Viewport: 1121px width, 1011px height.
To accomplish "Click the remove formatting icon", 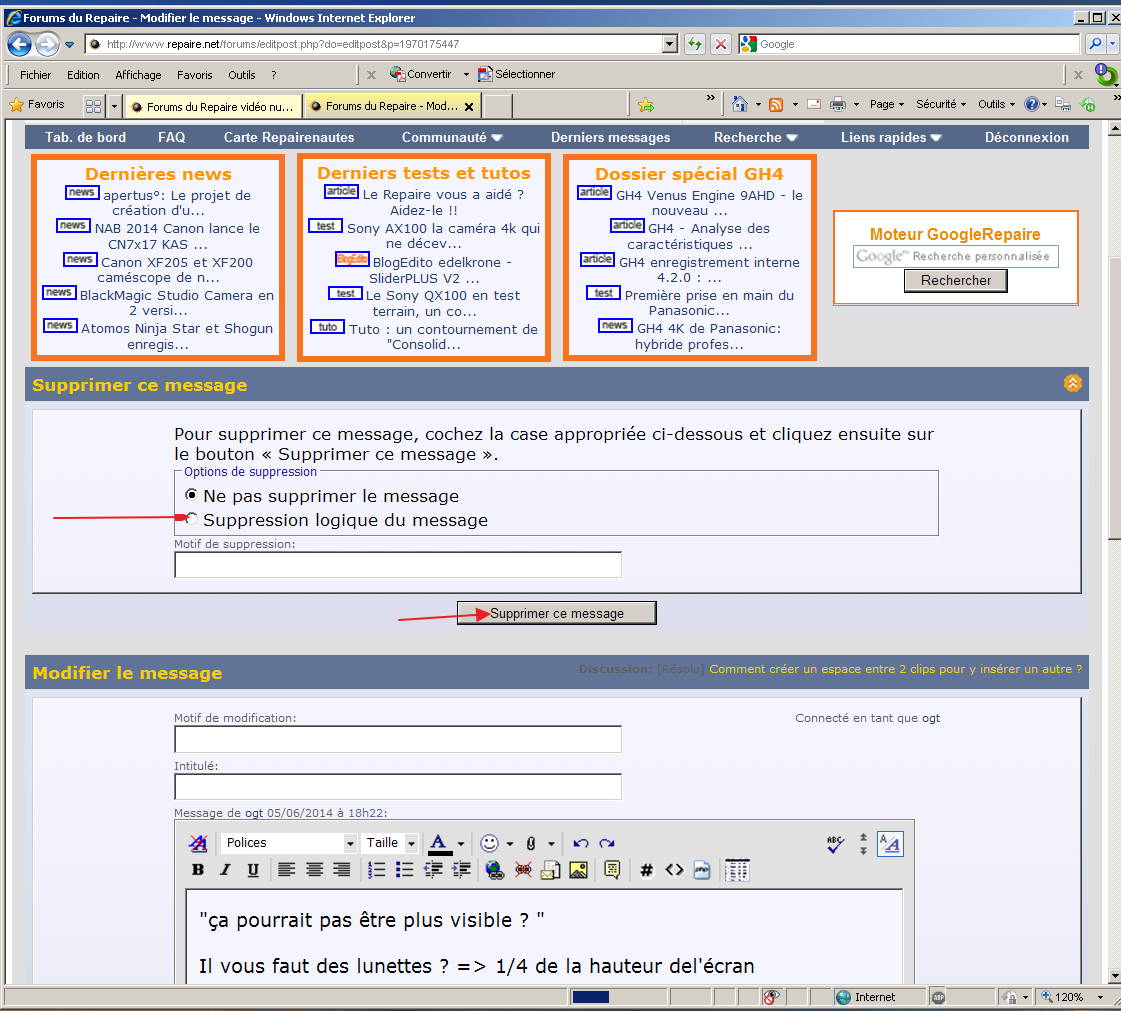I will [x=198, y=843].
